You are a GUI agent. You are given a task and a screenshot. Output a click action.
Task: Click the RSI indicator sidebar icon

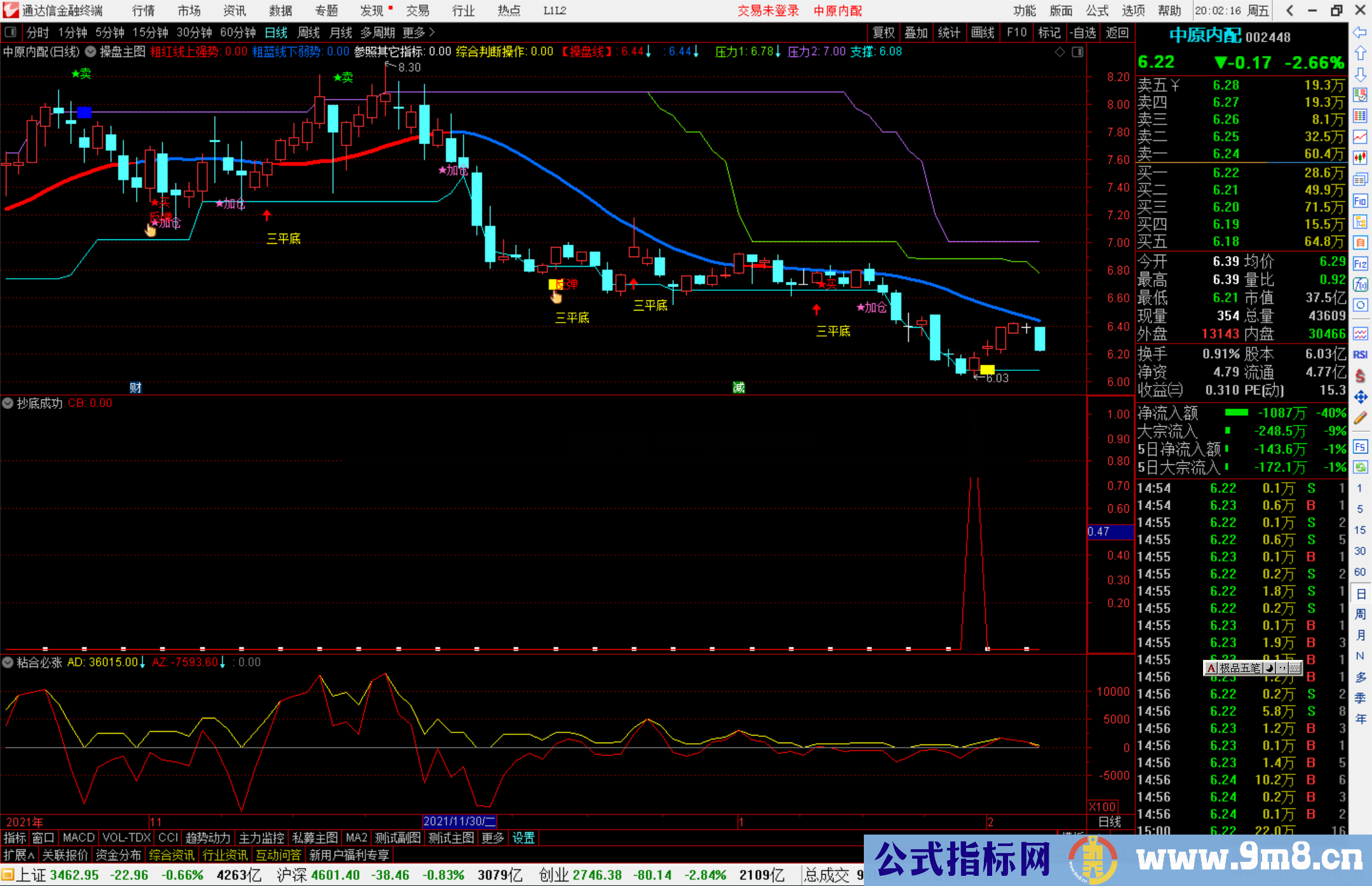(1360, 354)
